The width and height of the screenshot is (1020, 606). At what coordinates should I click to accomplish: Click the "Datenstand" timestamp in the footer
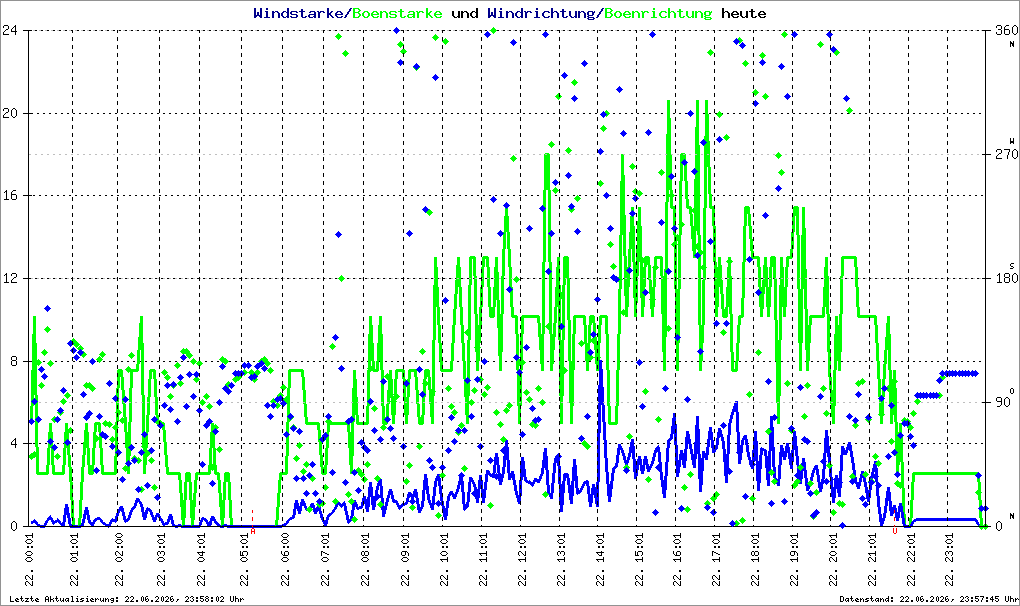click(928, 599)
